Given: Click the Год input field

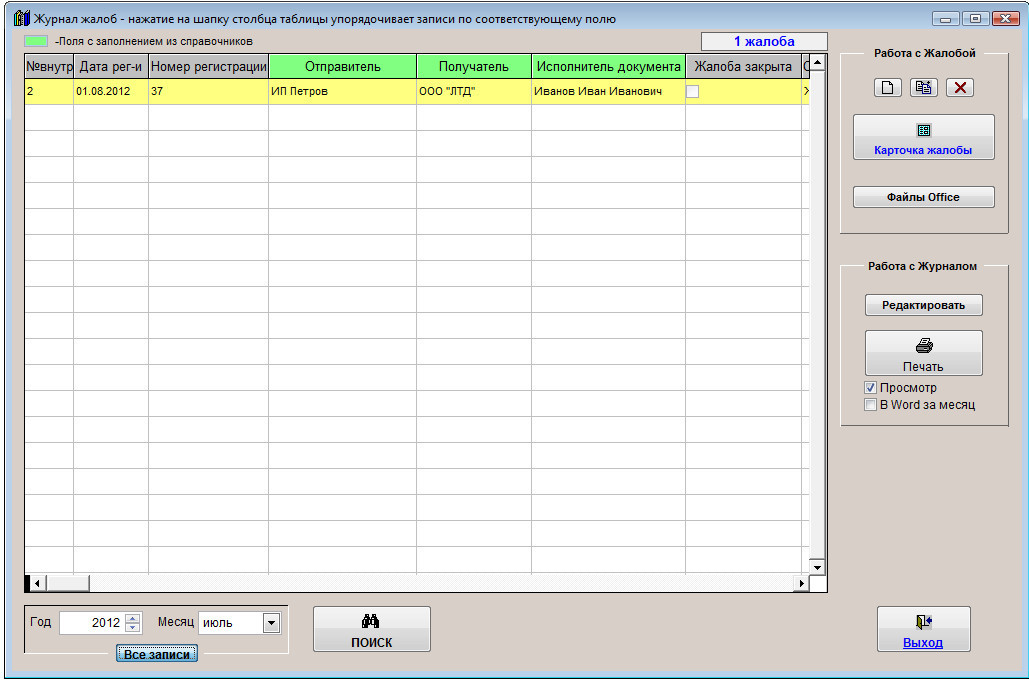Looking at the screenshot, I should [92, 623].
